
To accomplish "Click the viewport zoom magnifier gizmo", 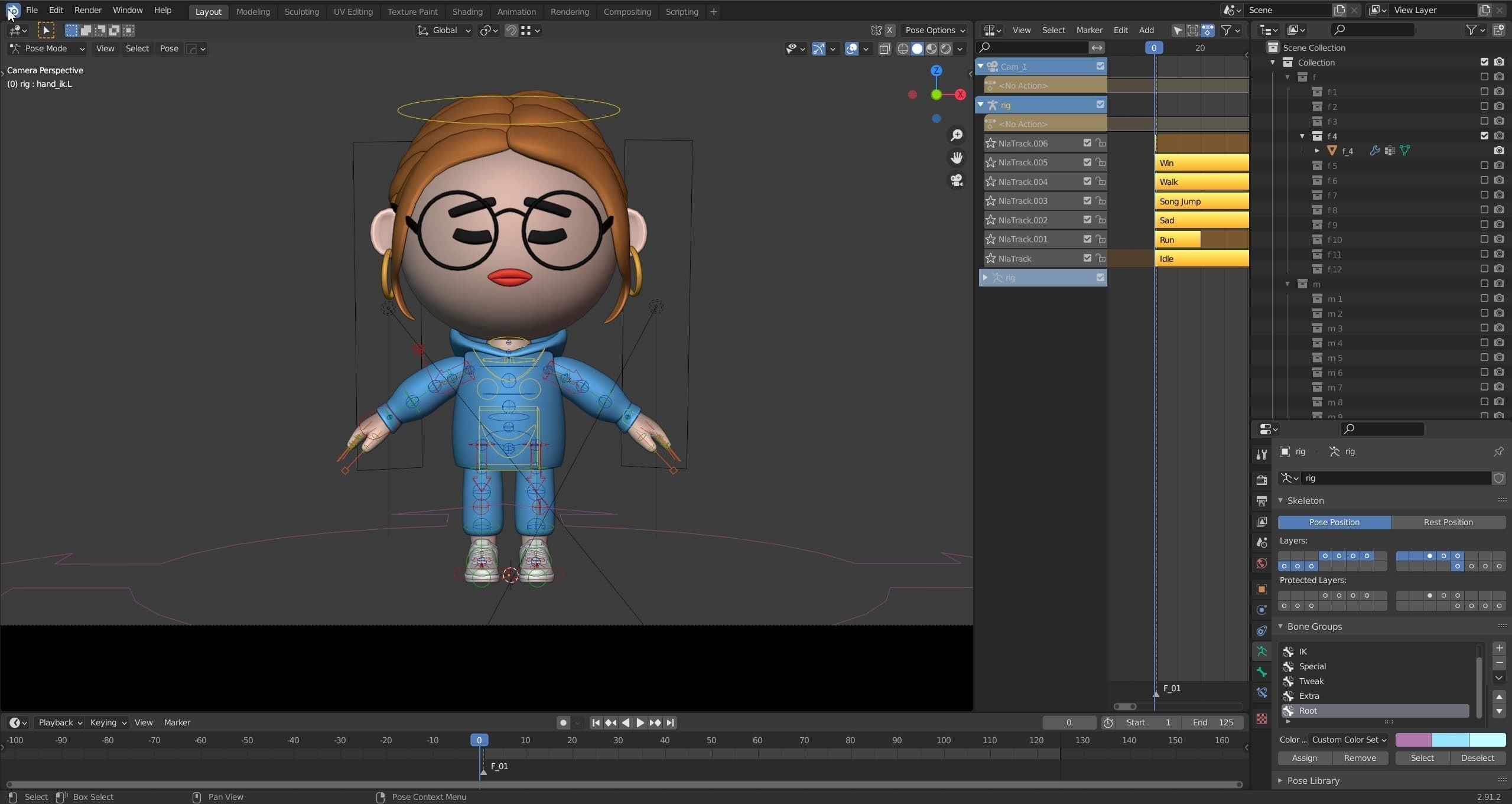I will (x=956, y=135).
